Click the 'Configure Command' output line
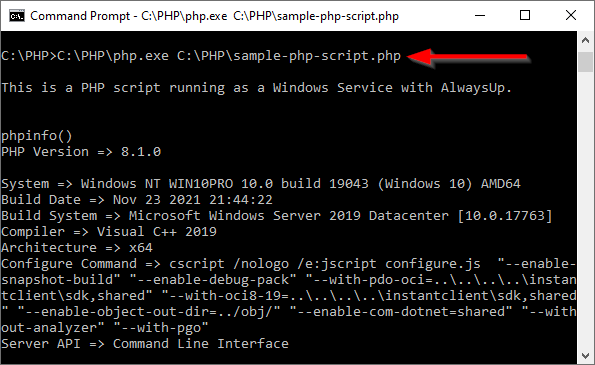Screen dimensions: 595x365 coord(289,296)
